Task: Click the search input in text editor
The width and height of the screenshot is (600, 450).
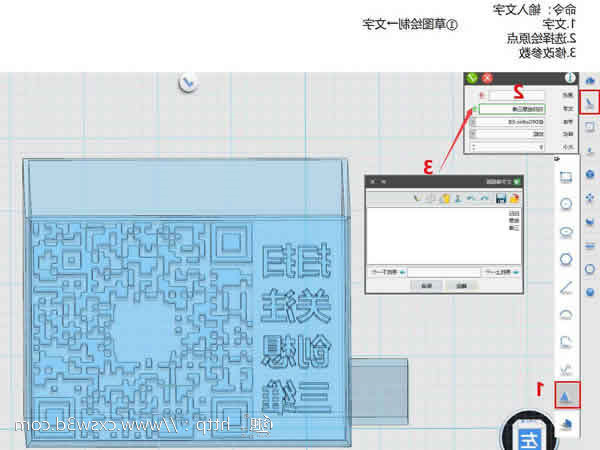Action: click(444, 272)
